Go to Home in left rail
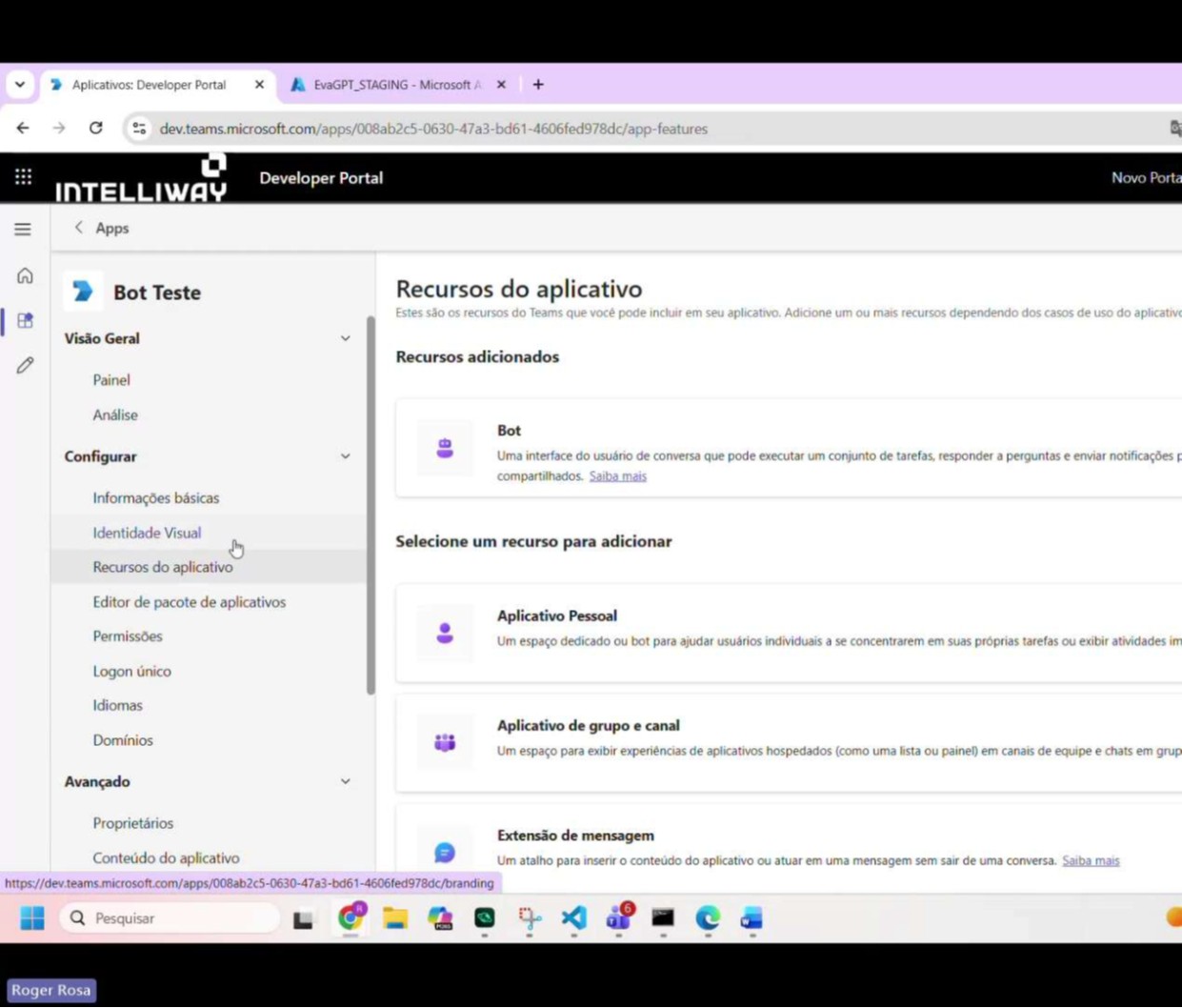 (x=25, y=276)
